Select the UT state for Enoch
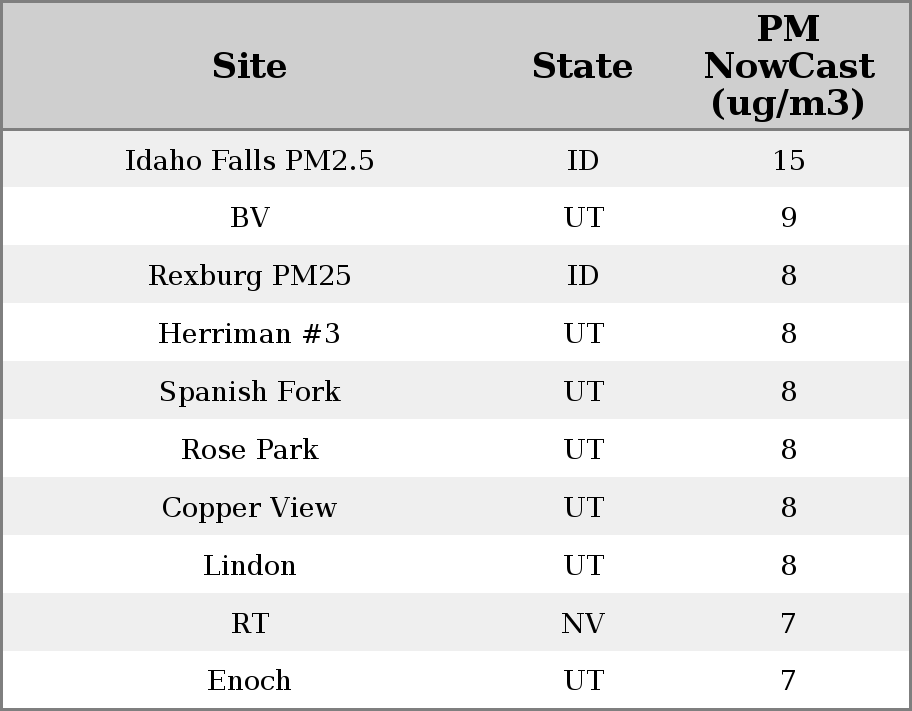912x711 pixels. (583, 681)
